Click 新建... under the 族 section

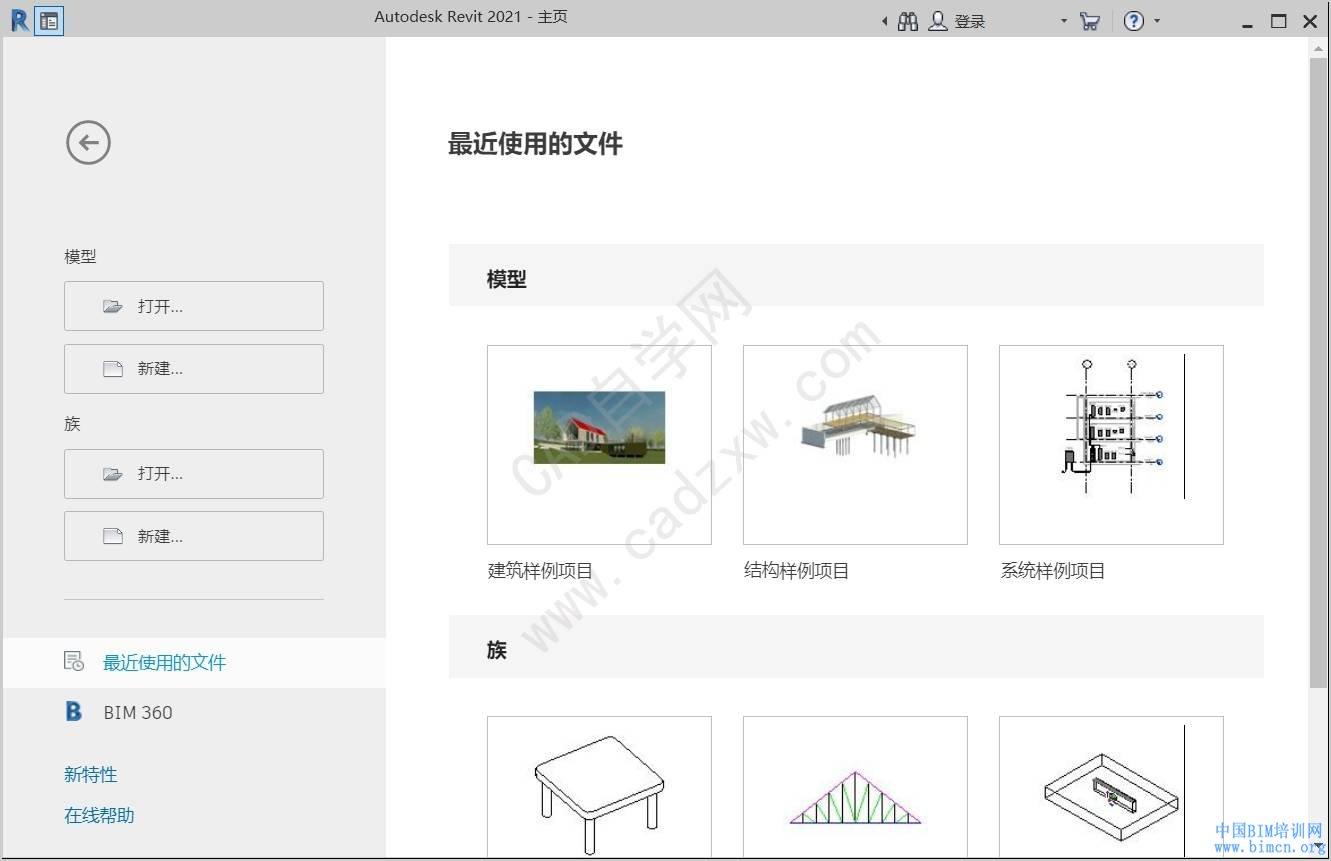(x=194, y=536)
